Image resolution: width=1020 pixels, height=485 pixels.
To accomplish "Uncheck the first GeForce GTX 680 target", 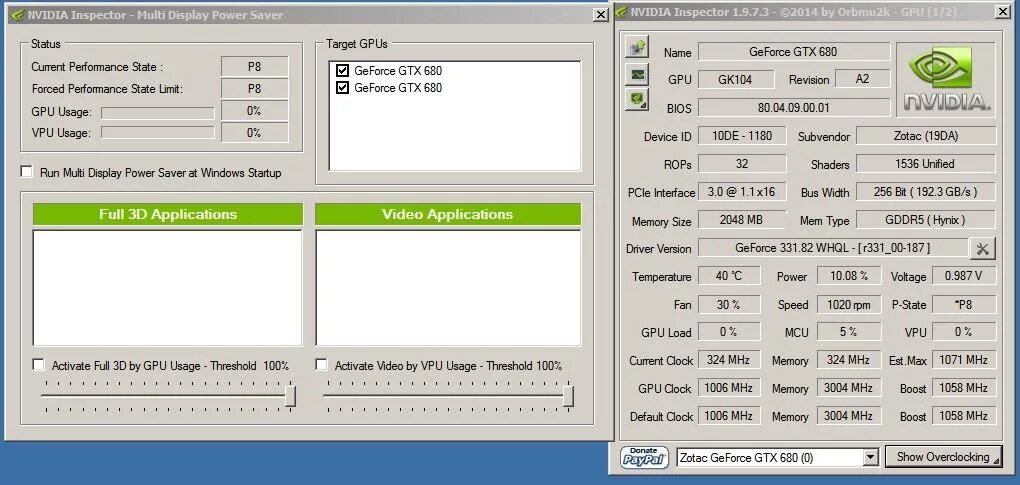I will click(x=343, y=70).
